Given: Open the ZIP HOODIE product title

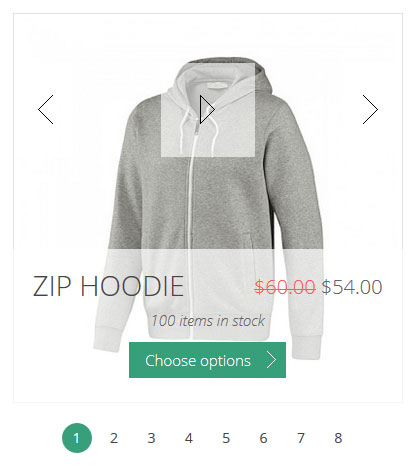Looking at the screenshot, I should pos(108,286).
